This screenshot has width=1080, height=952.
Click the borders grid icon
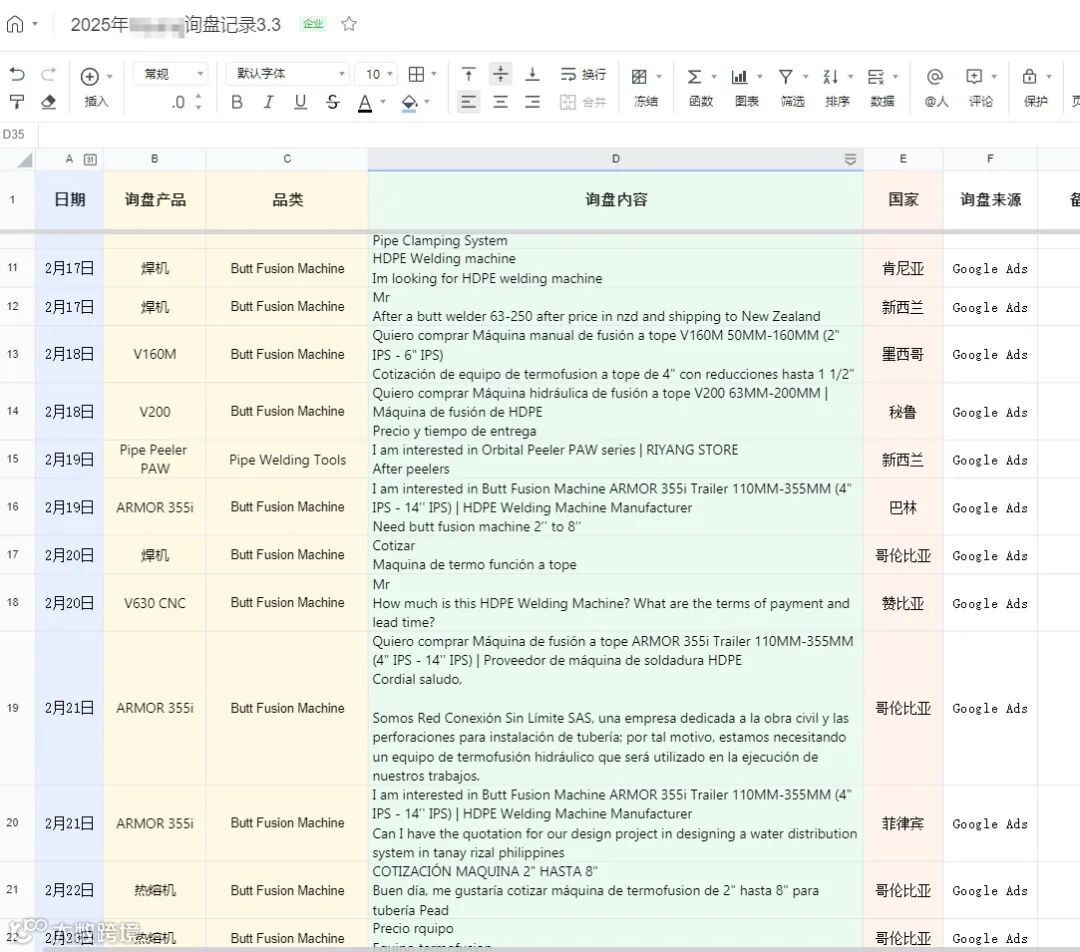point(416,74)
